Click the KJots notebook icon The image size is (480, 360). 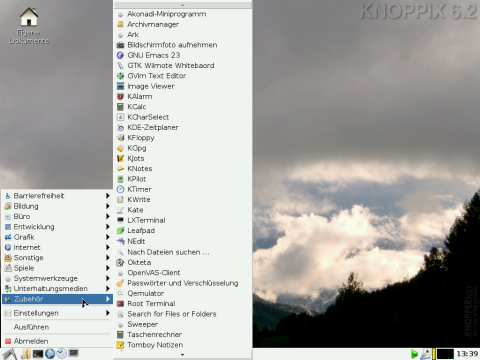coord(120,158)
